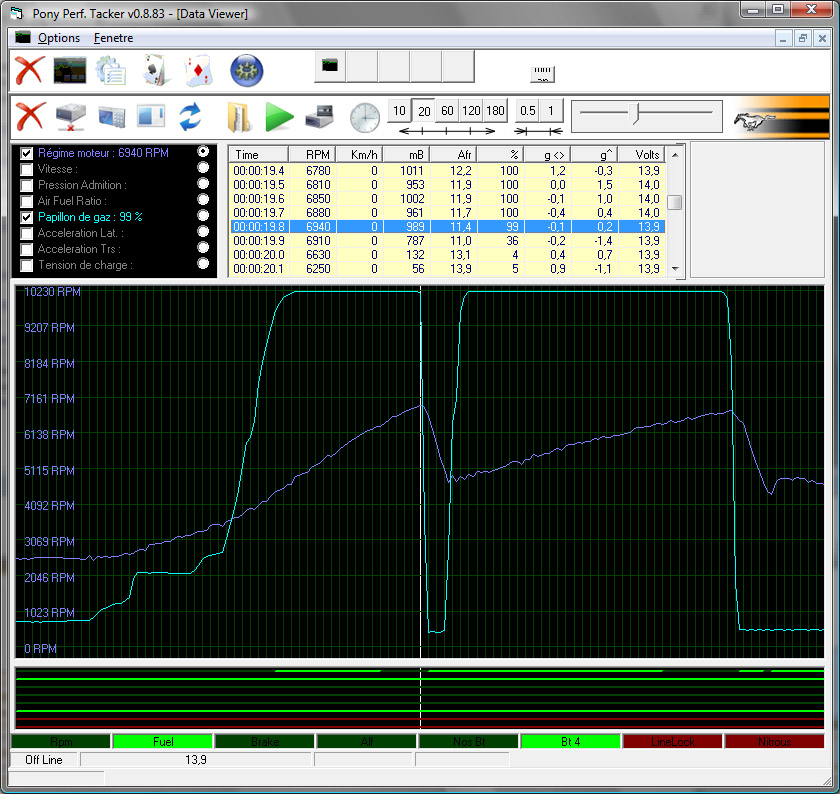Select the 0.5 zoom button
Viewport: 840px width, 794px height.
pyautogui.click(x=528, y=111)
